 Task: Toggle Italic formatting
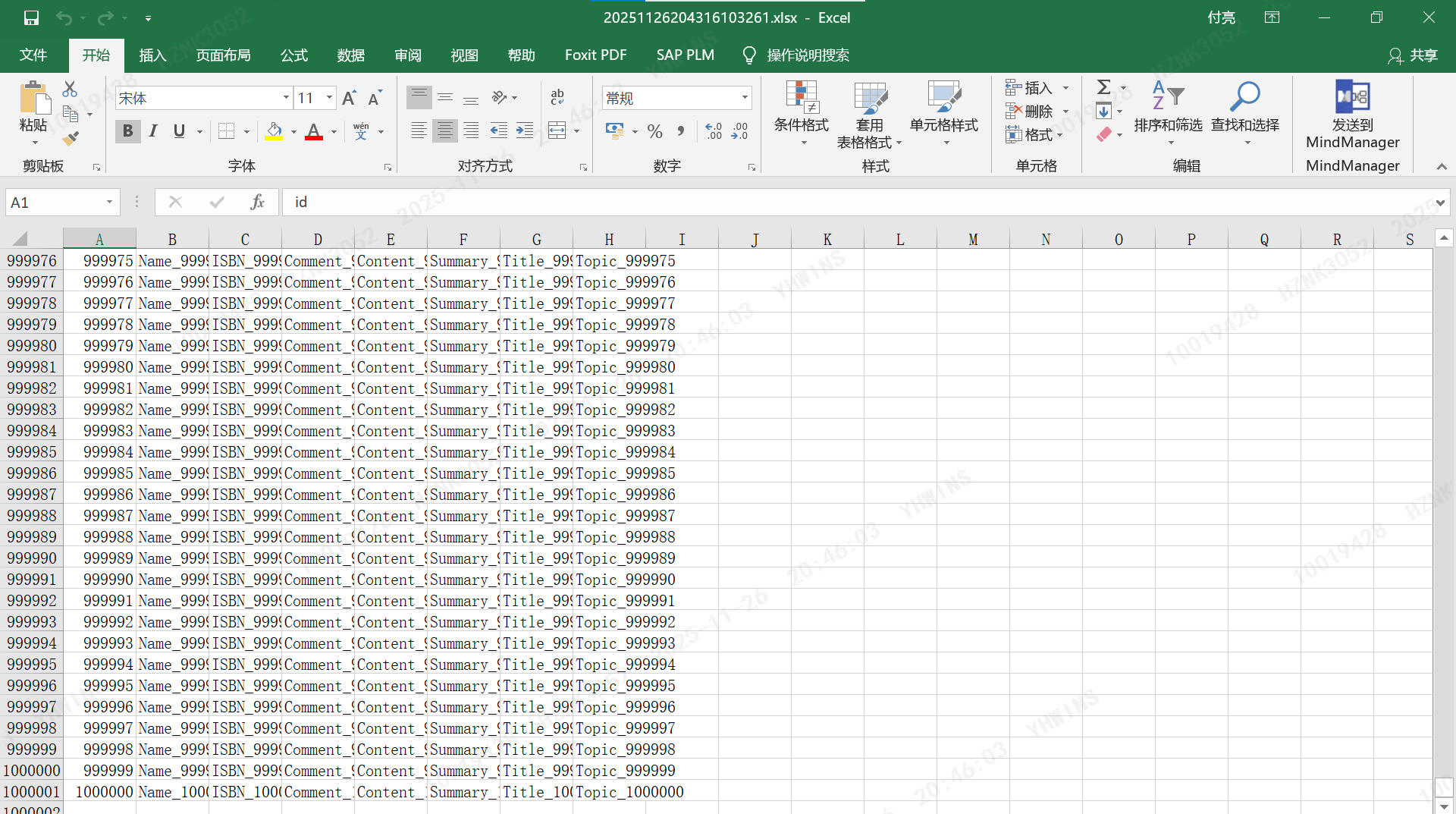tap(153, 131)
